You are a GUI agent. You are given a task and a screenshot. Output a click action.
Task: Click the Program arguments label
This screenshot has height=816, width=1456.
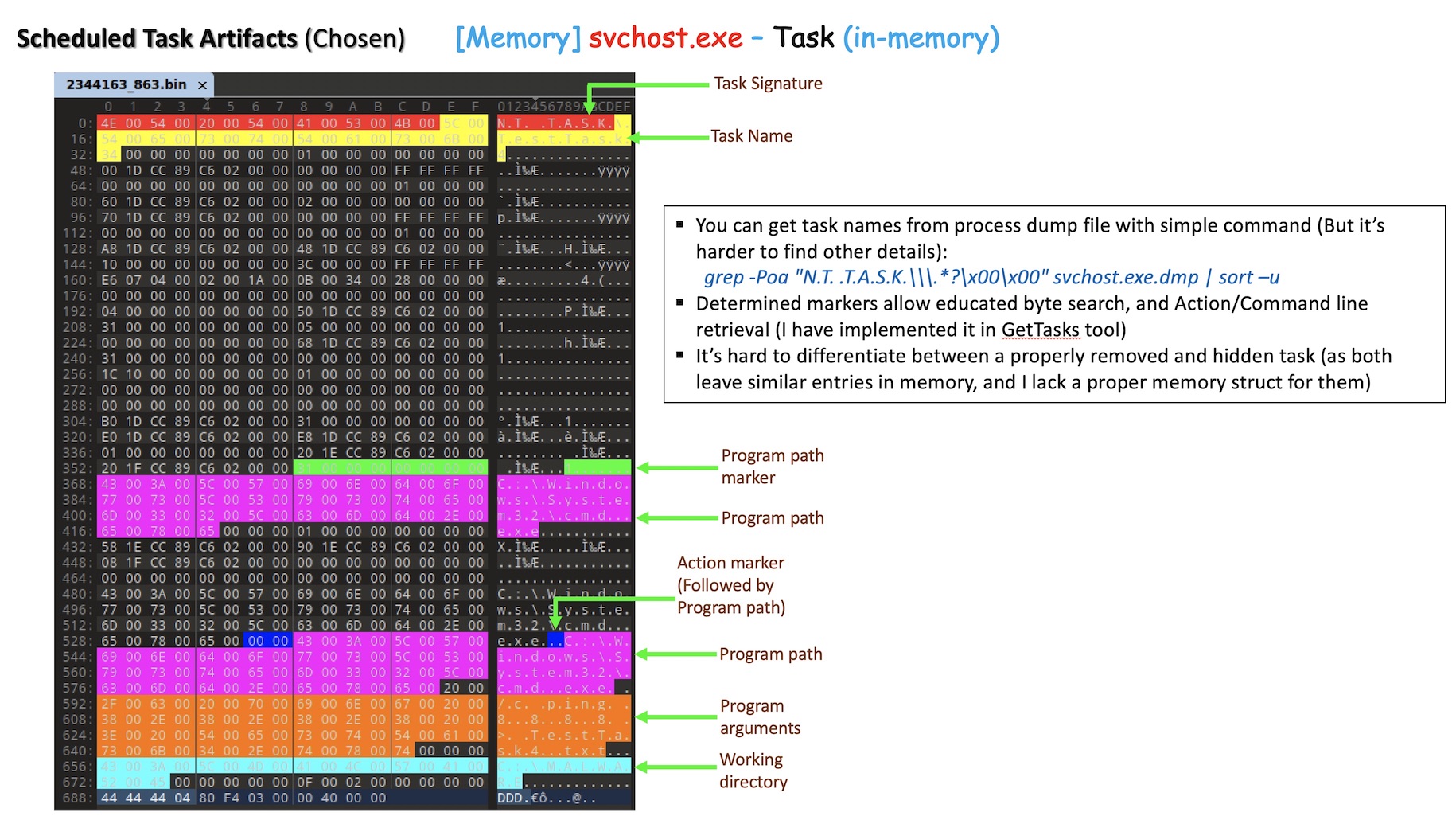(760, 716)
